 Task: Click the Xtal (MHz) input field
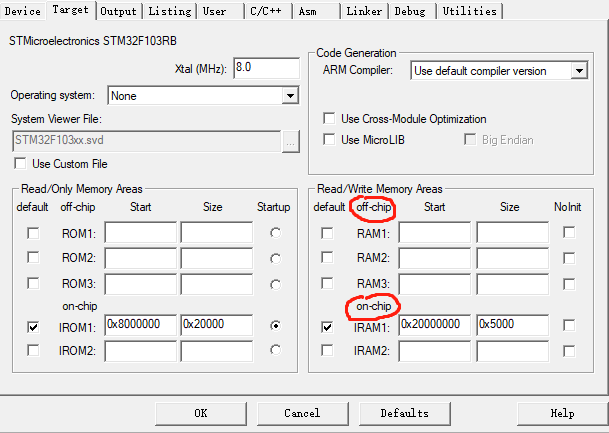click(x=266, y=68)
